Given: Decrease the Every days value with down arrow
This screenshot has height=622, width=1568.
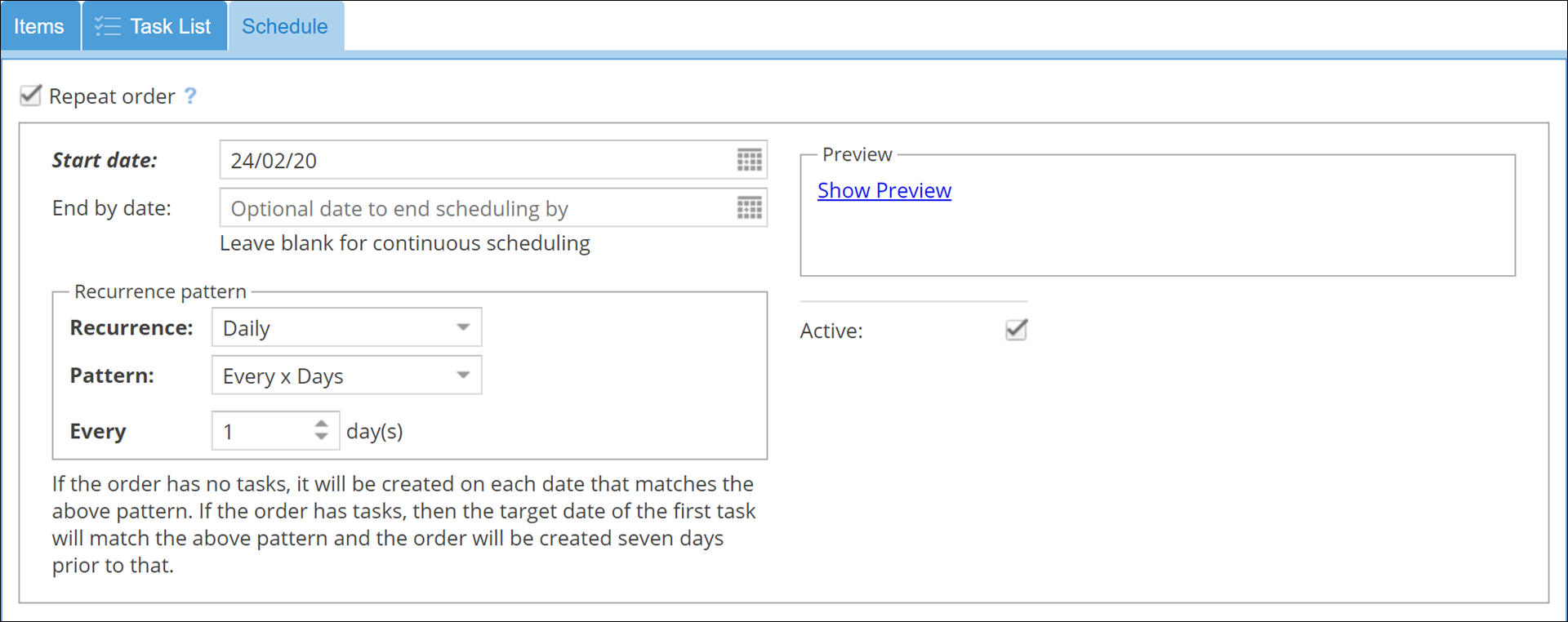Looking at the screenshot, I should (322, 438).
